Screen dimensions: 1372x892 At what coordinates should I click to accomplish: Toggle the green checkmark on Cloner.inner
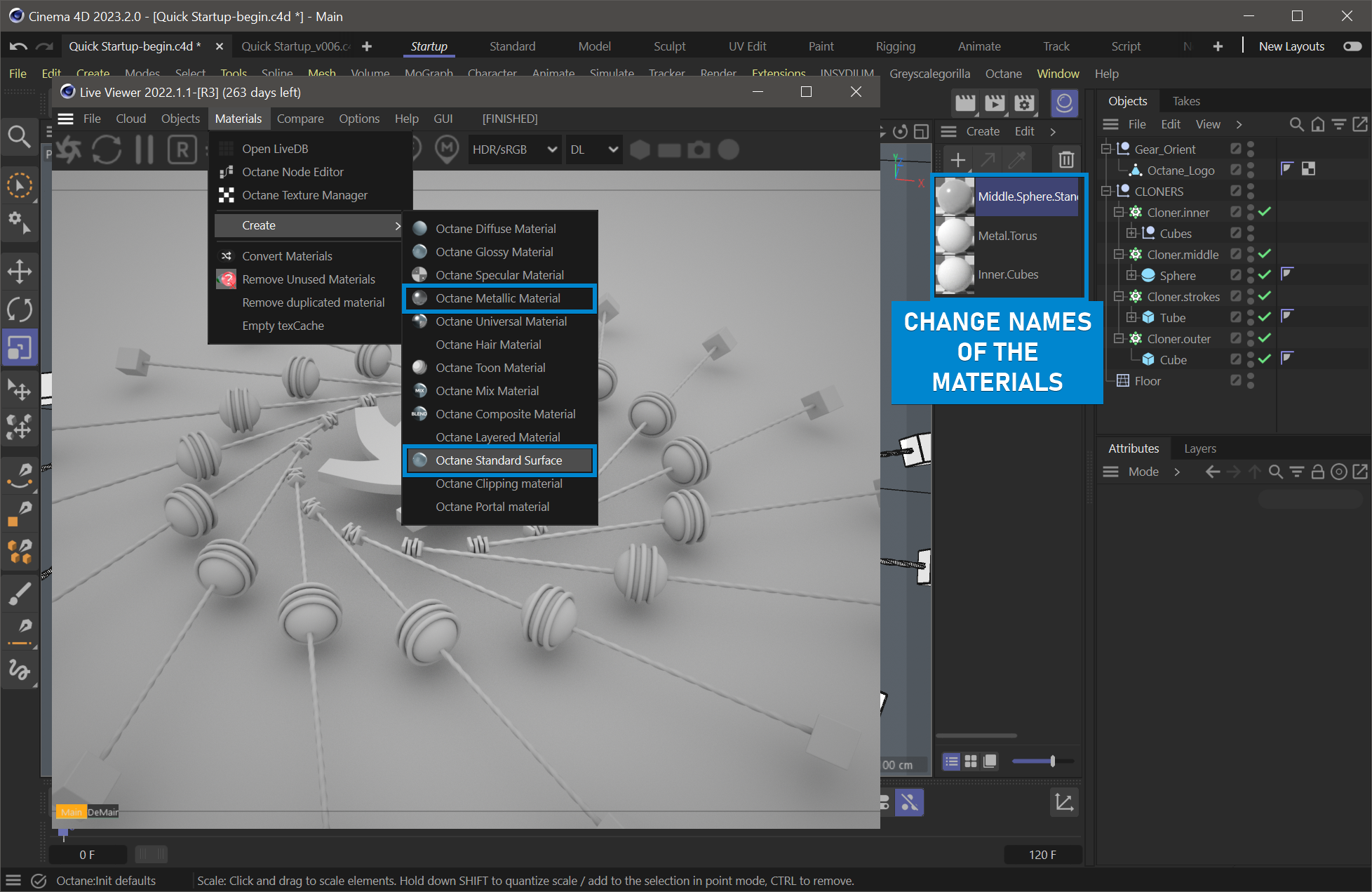[x=1265, y=212]
